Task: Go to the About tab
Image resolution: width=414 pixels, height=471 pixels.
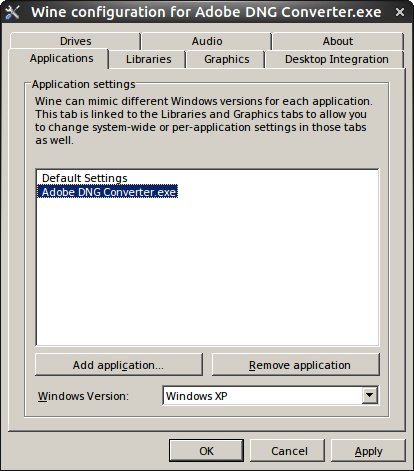Action: point(338,41)
